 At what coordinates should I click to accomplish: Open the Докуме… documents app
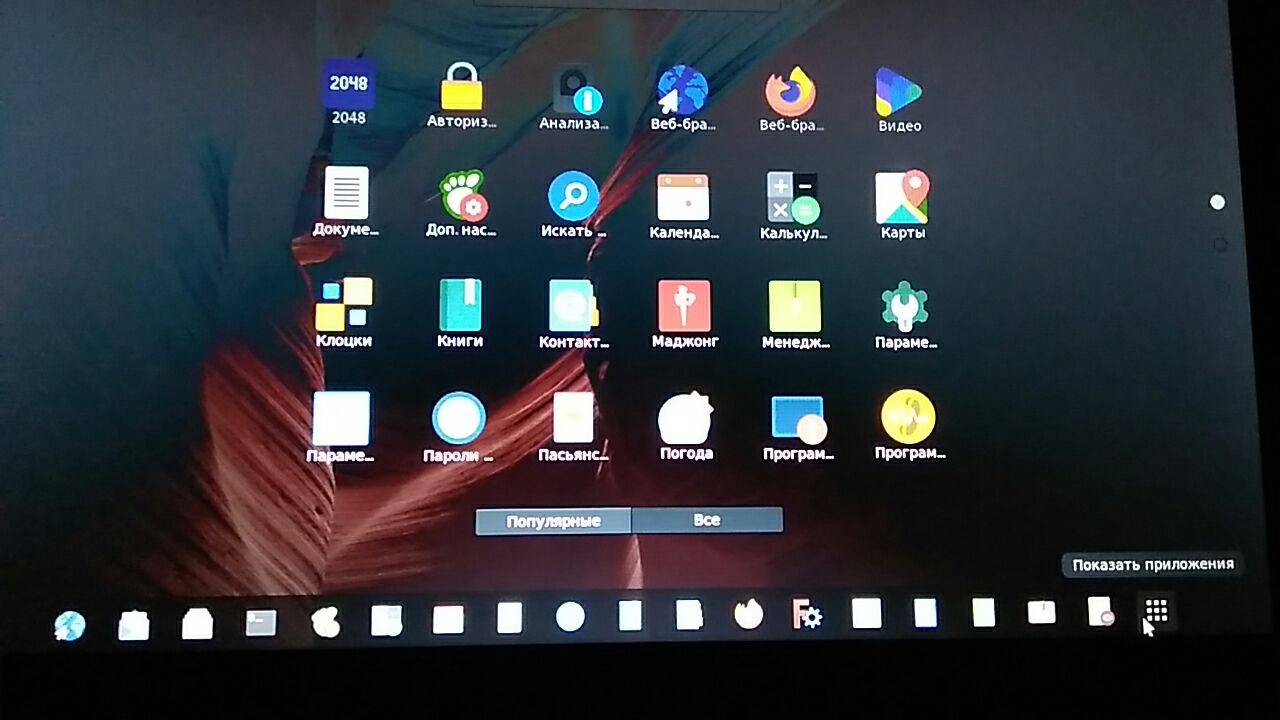tap(346, 202)
